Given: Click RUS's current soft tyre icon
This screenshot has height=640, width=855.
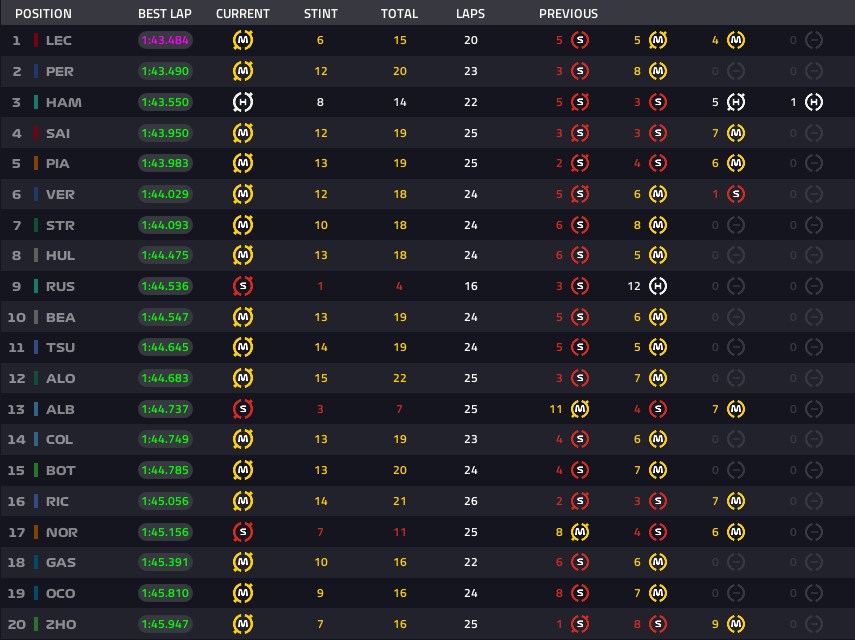Looking at the screenshot, I should pos(243,286).
